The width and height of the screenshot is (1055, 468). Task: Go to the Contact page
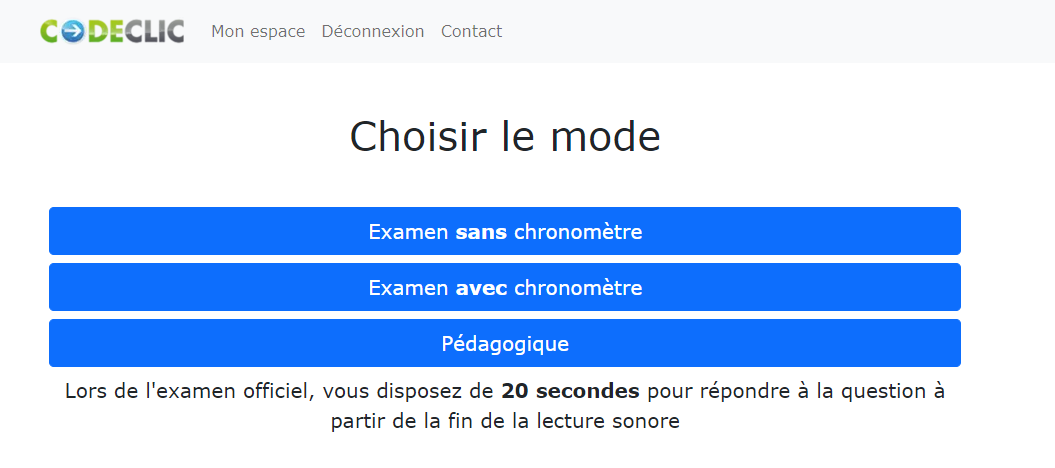[x=471, y=32]
